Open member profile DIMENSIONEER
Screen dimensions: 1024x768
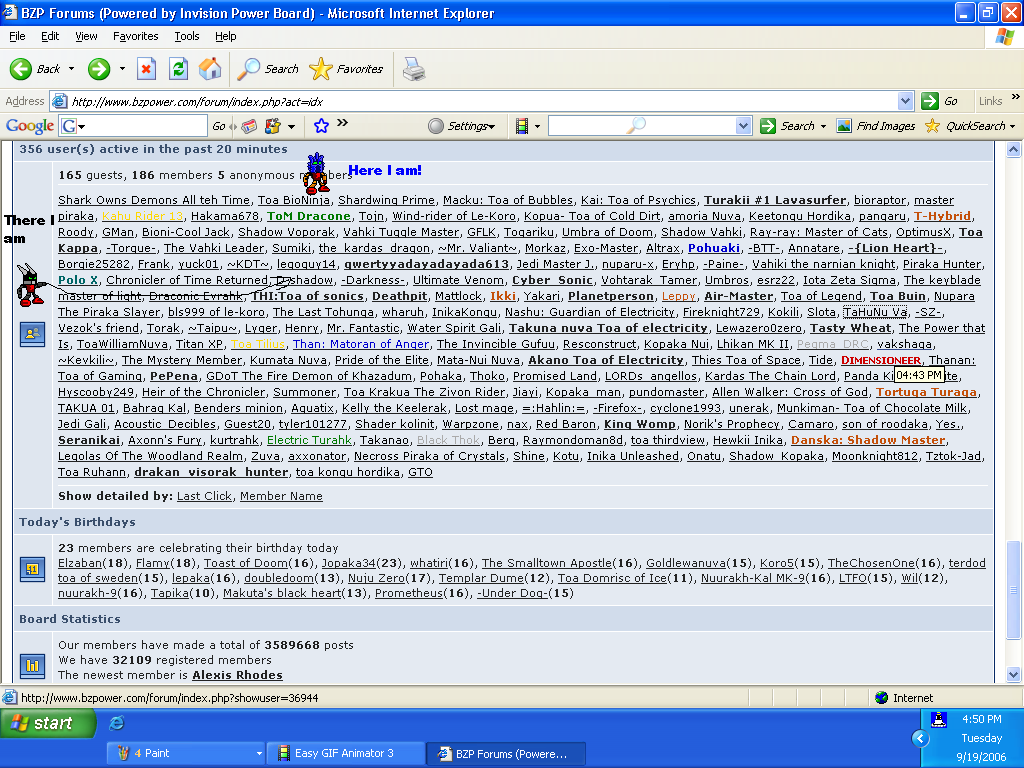coord(880,360)
